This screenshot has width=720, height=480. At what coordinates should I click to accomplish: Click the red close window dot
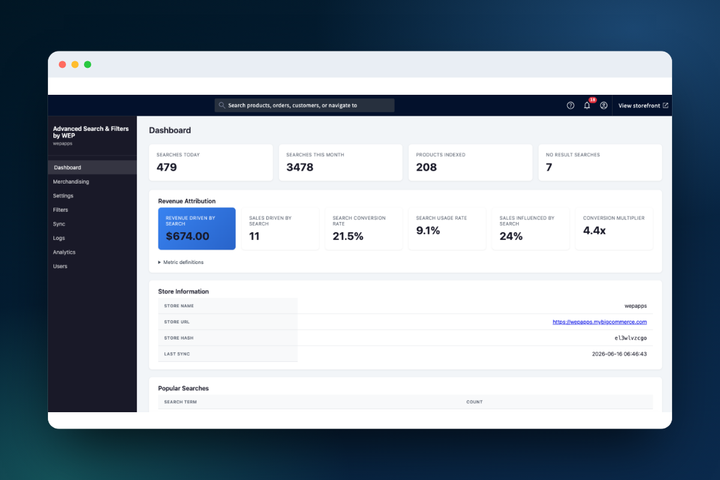tap(62, 64)
